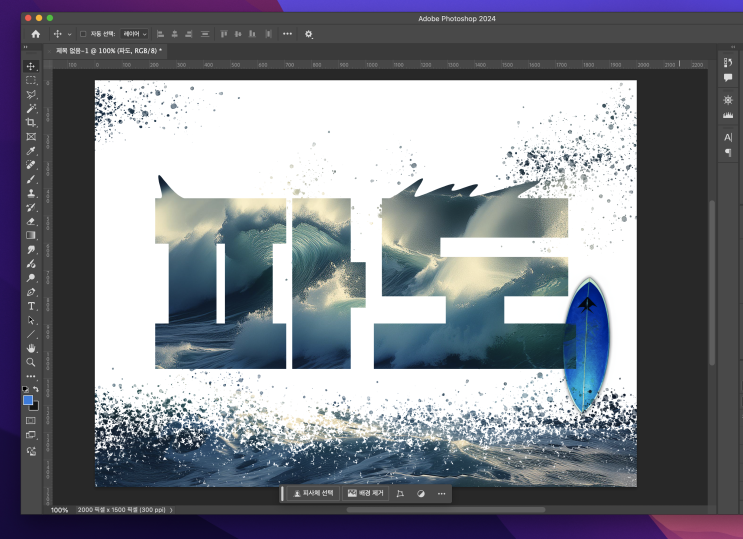Click the generate image icon below screen mode
Screen dimensions: 743x539
coord(31,451)
